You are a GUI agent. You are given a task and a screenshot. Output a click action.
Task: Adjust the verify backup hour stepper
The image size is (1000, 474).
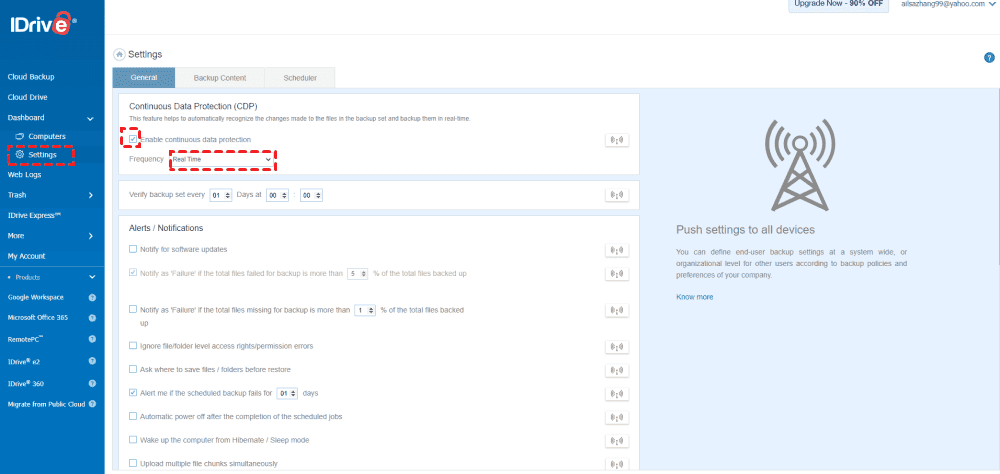point(278,195)
